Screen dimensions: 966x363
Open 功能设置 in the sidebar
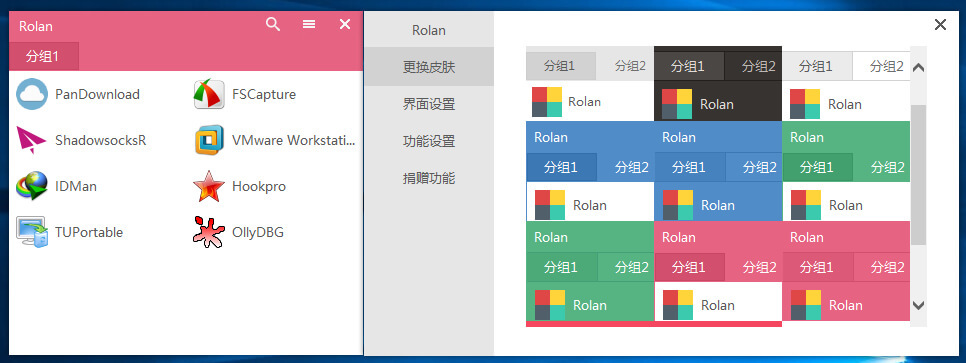pos(429,141)
